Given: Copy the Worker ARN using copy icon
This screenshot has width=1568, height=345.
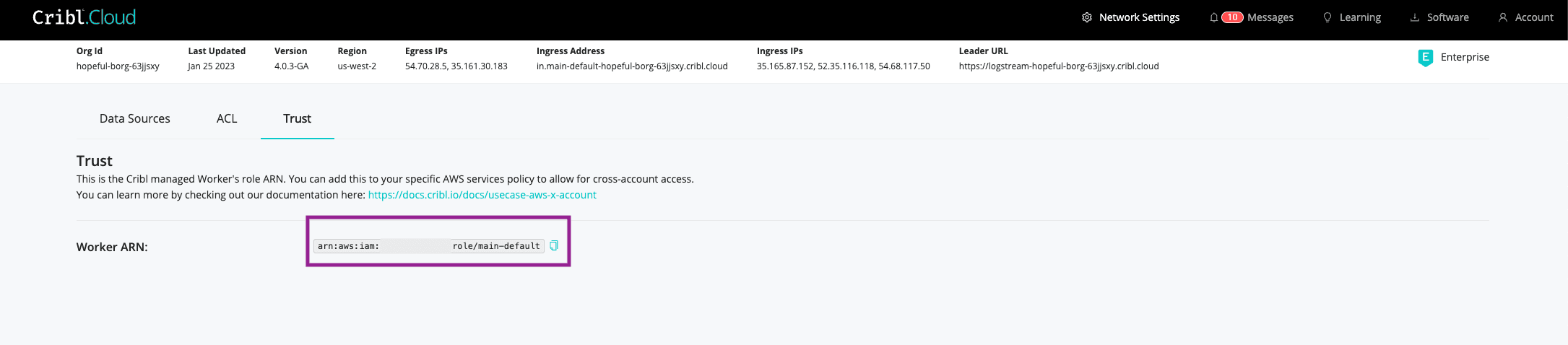Looking at the screenshot, I should (x=554, y=246).
